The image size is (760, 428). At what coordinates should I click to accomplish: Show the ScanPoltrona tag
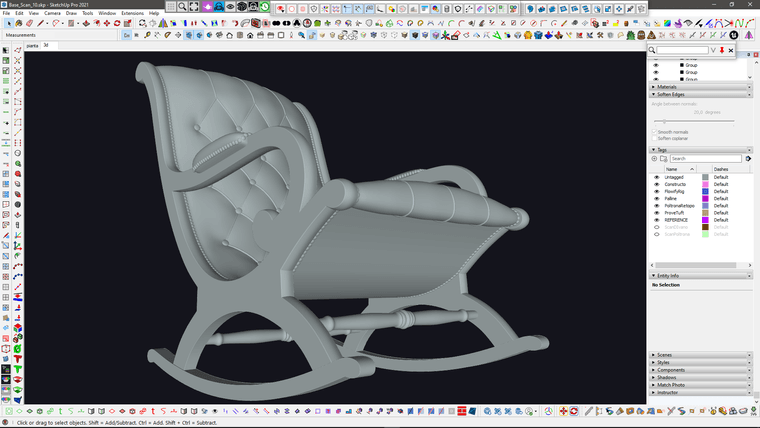coord(657,234)
